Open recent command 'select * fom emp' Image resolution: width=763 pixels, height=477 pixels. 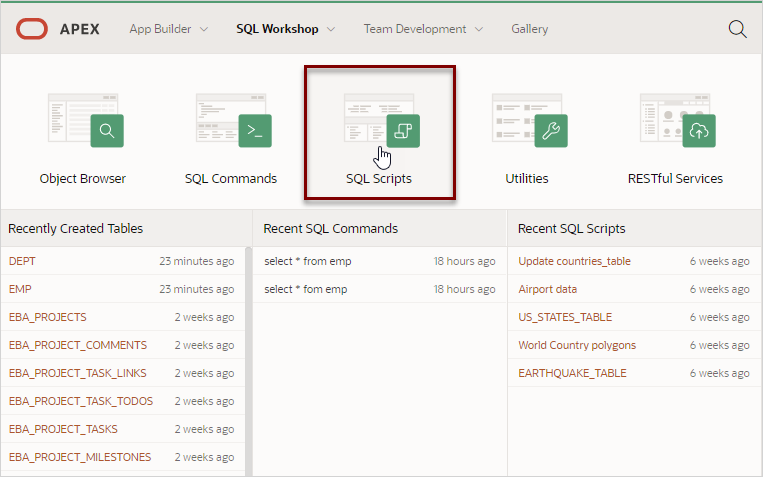pos(306,289)
